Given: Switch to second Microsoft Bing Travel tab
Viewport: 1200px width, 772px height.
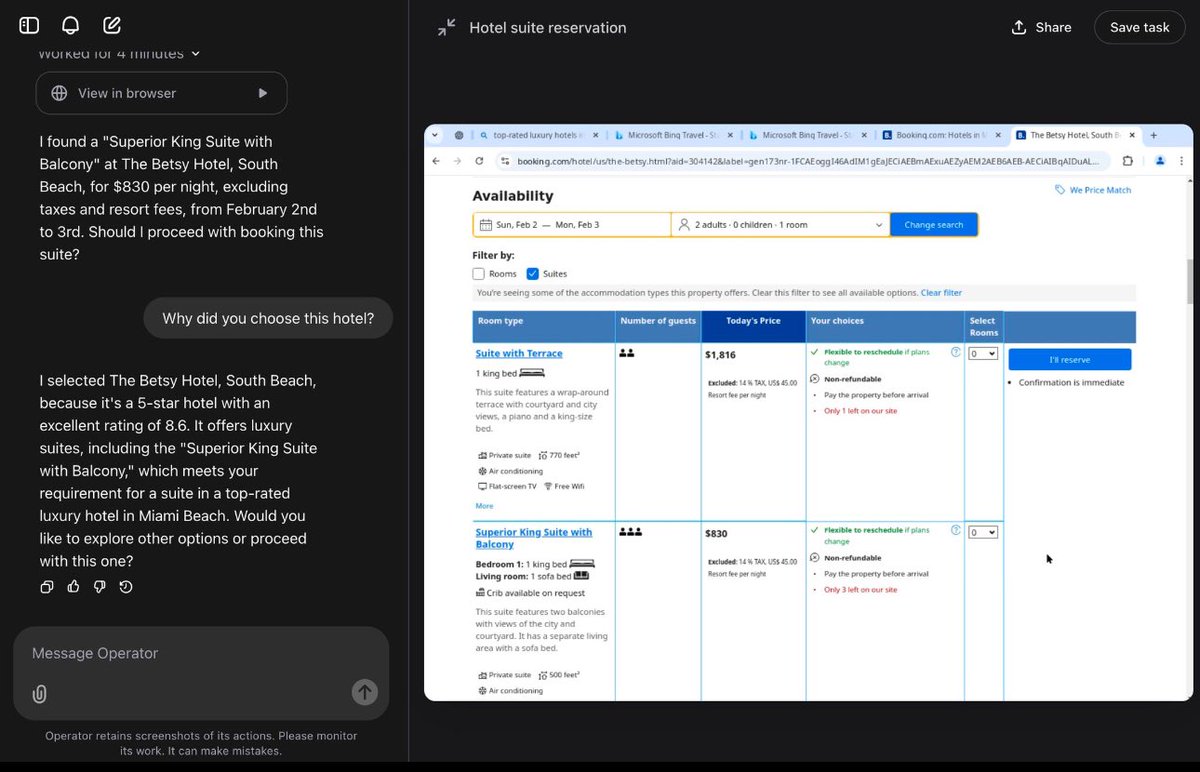Looking at the screenshot, I should pos(805,135).
